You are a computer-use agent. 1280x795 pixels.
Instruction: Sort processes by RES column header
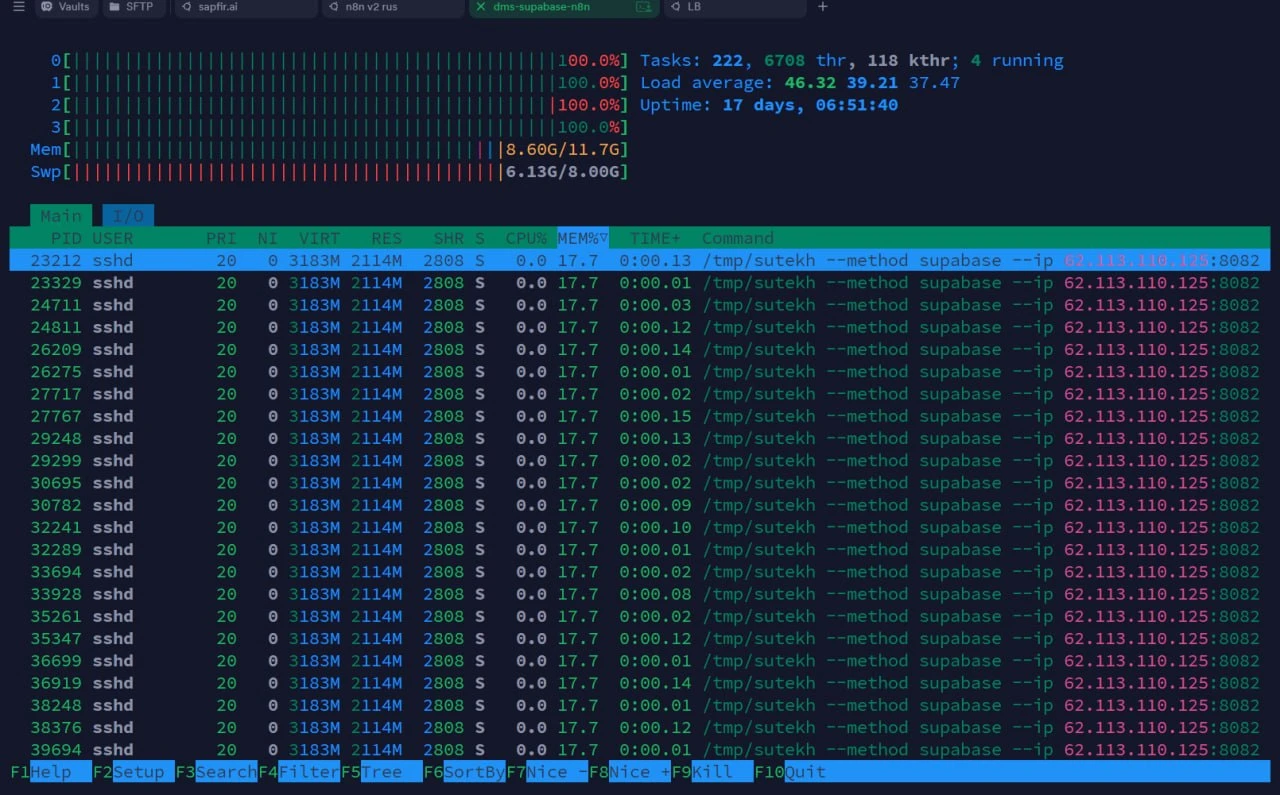point(386,238)
